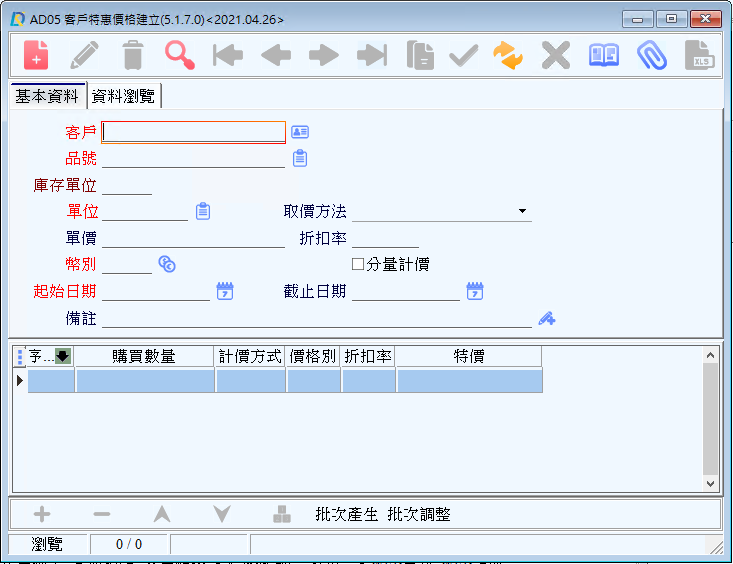Click the 備註 note edit icon
This screenshot has width=733, height=564.
point(546,318)
